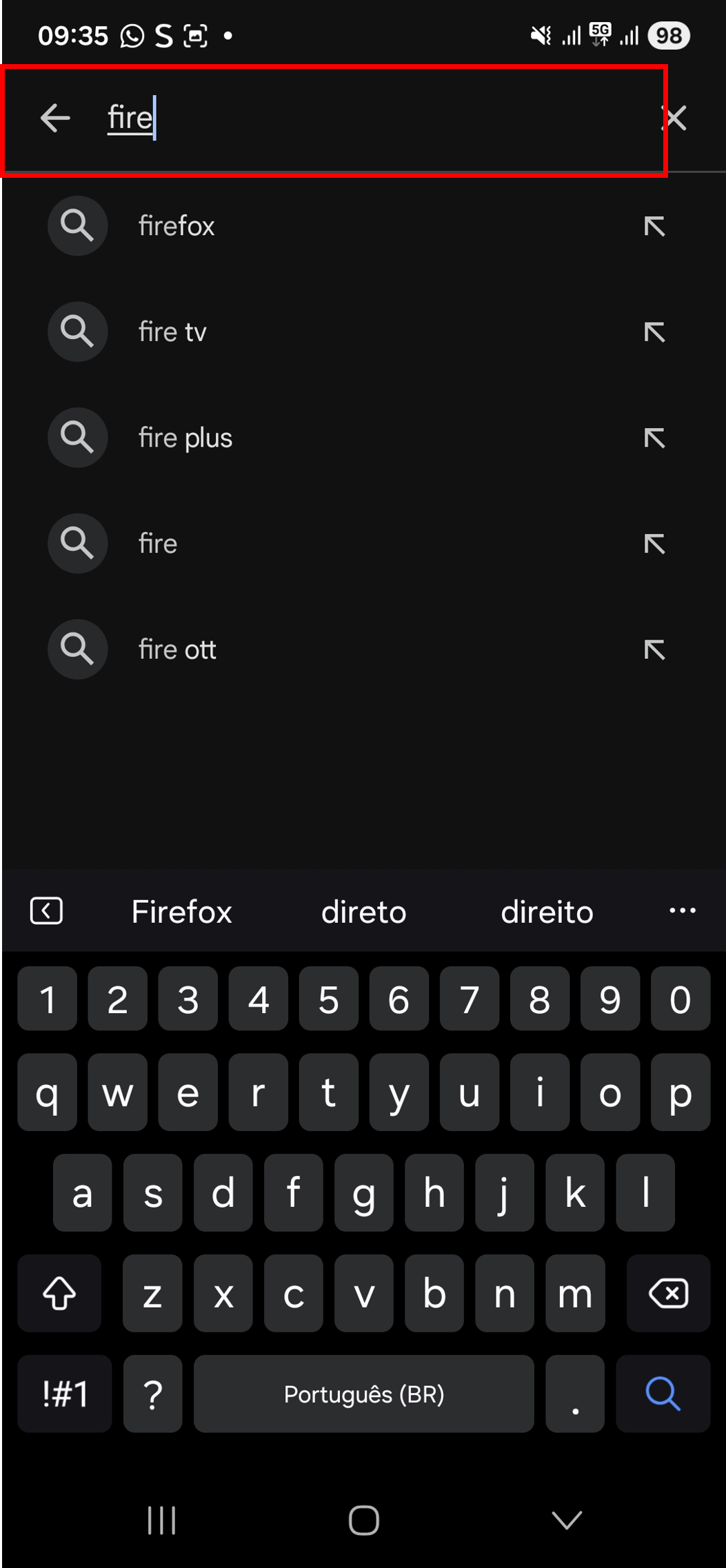The width and height of the screenshot is (726, 1568).
Task: Insert 'fire ott' suggestion using arrow icon
Action: (x=654, y=649)
